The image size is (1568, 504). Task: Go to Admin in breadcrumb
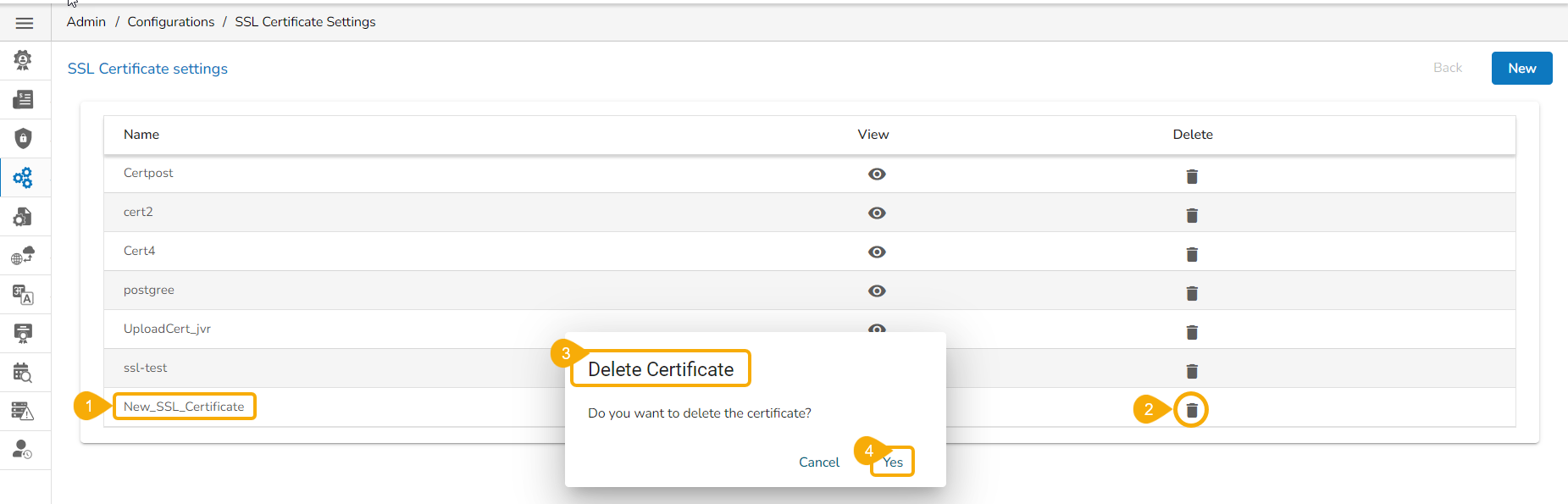86,22
